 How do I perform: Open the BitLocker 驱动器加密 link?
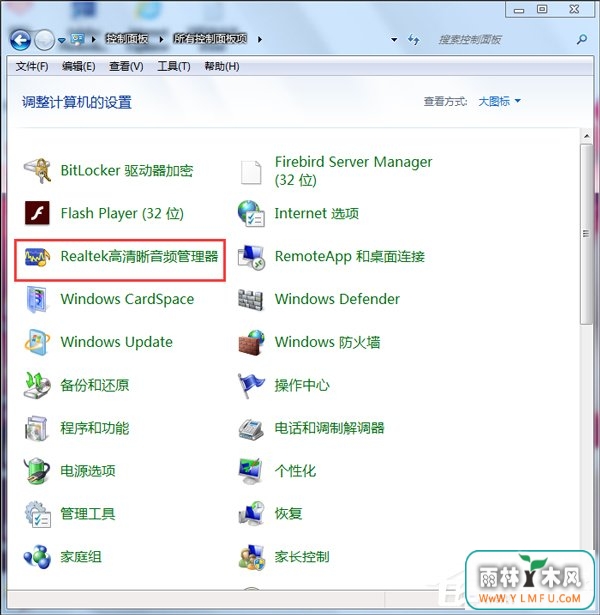pos(127,171)
